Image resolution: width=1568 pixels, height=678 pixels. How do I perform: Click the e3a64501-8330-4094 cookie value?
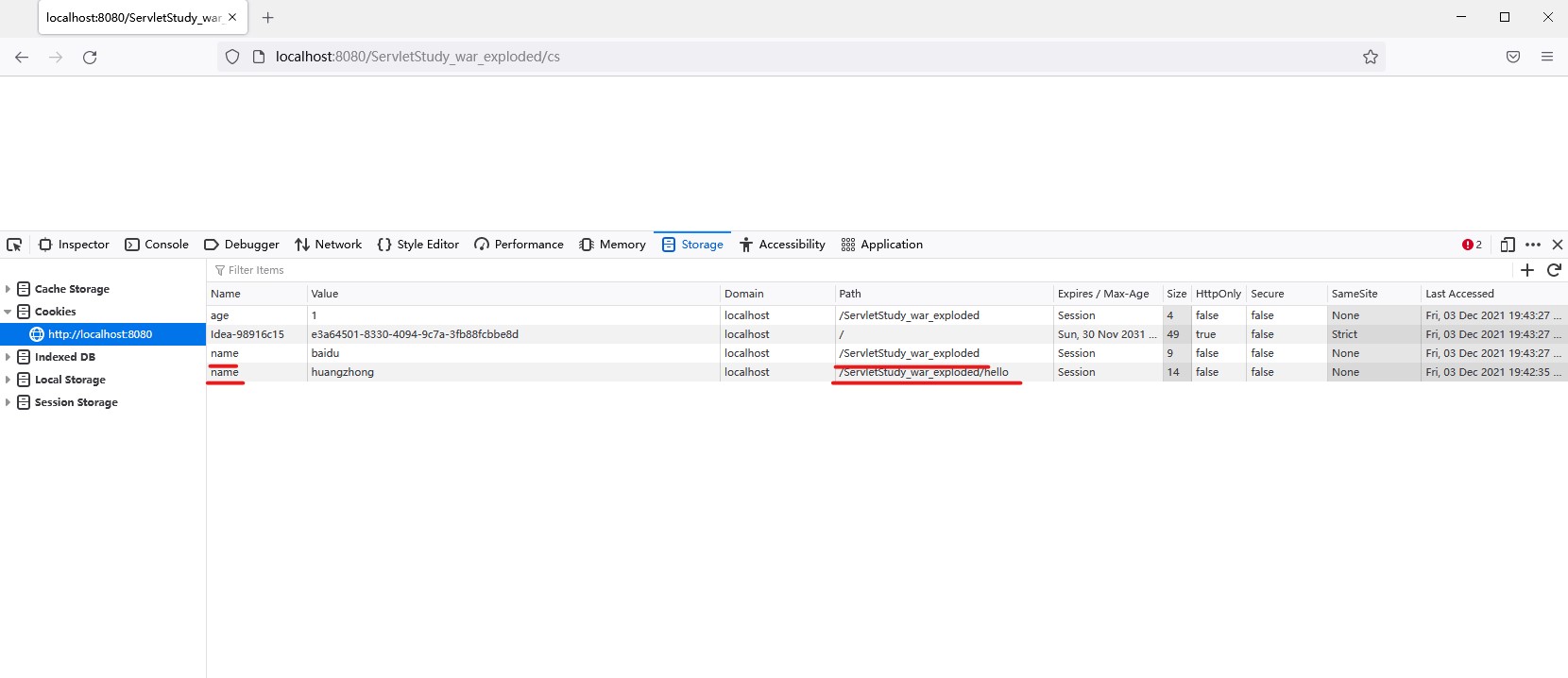pos(415,334)
